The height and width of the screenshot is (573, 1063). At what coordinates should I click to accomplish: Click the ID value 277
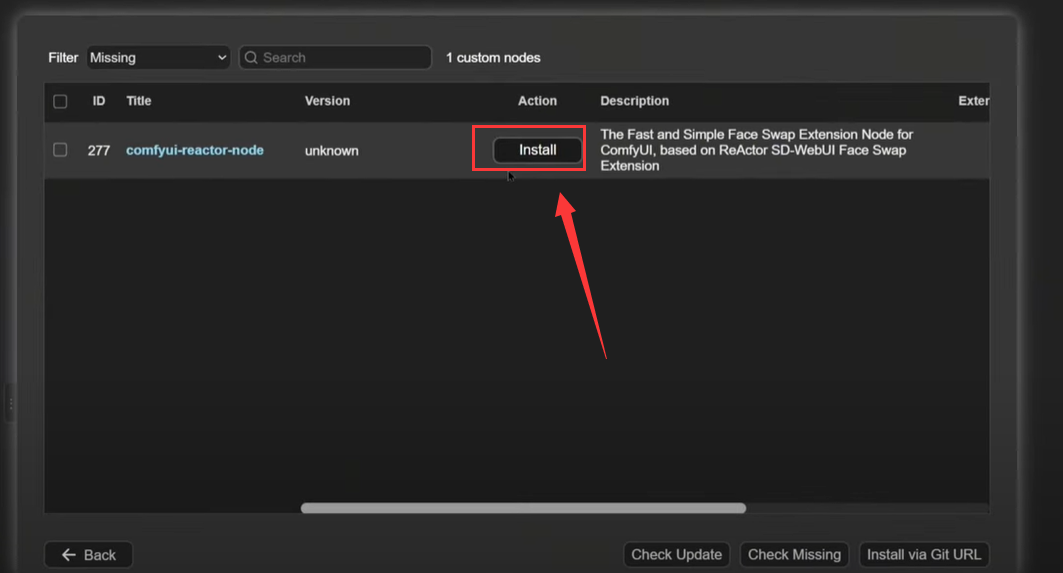[99, 151]
